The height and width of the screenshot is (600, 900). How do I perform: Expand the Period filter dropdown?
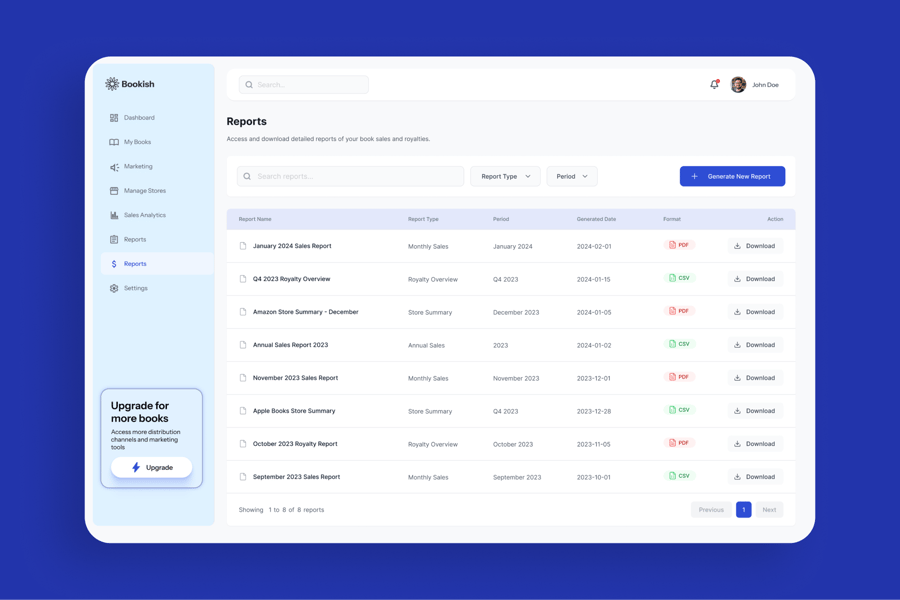click(572, 176)
